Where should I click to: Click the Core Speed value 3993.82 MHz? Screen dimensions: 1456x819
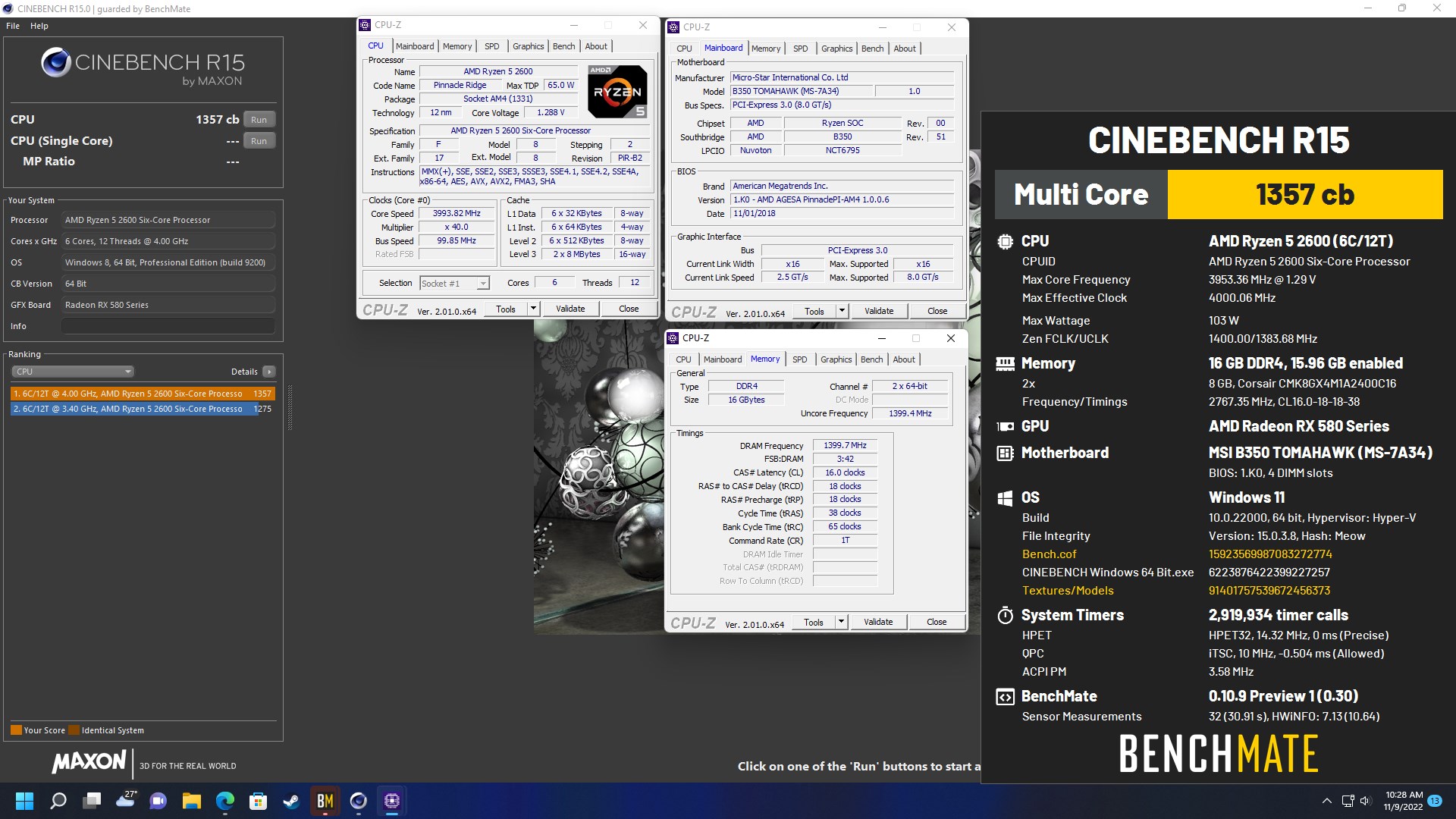coord(457,214)
